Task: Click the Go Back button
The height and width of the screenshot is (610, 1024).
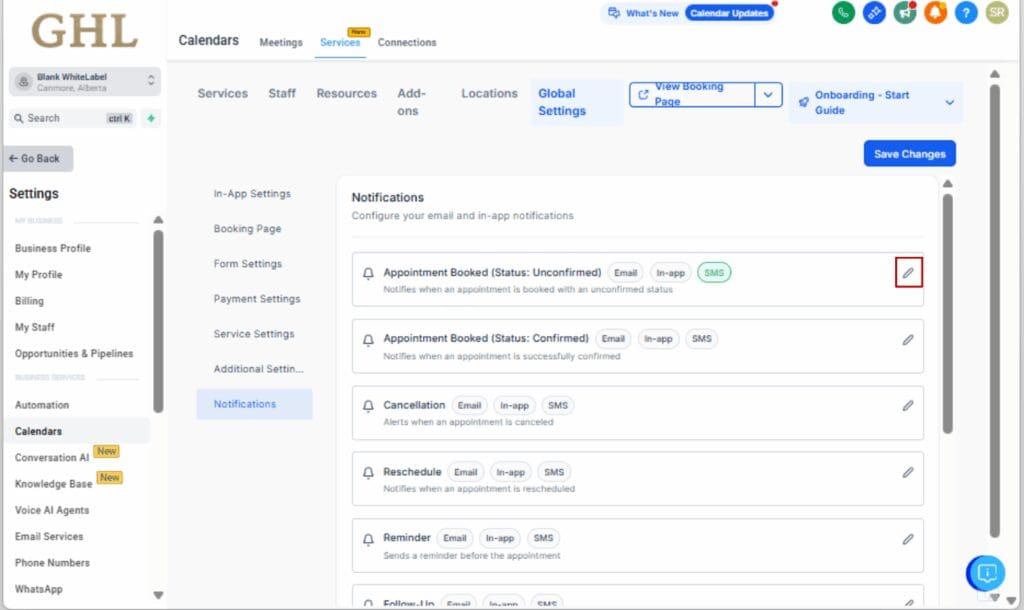Action: tap(37, 158)
